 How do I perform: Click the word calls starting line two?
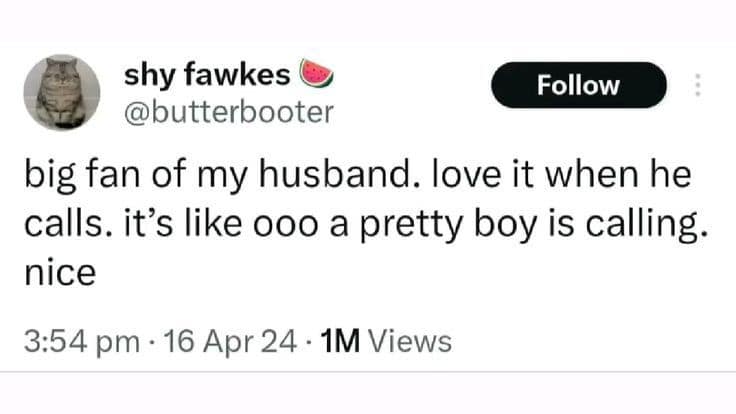click(x=60, y=228)
